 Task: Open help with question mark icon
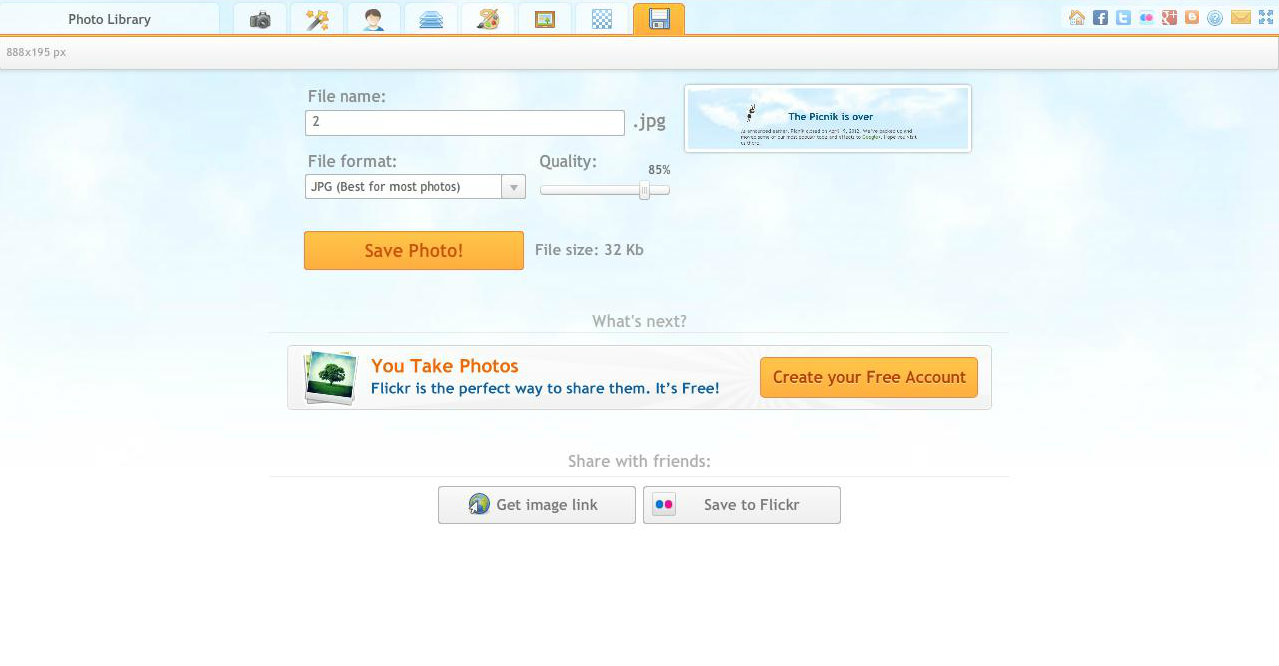coord(1215,17)
